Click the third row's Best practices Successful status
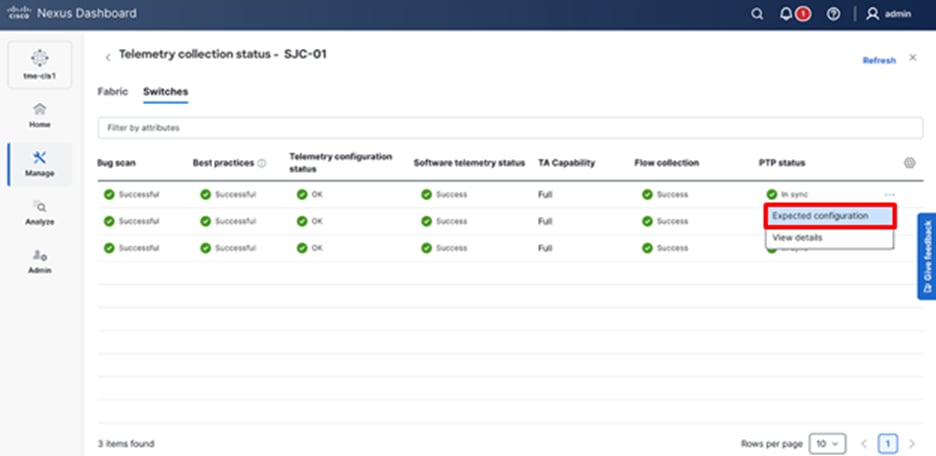The image size is (936, 456). (228, 248)
